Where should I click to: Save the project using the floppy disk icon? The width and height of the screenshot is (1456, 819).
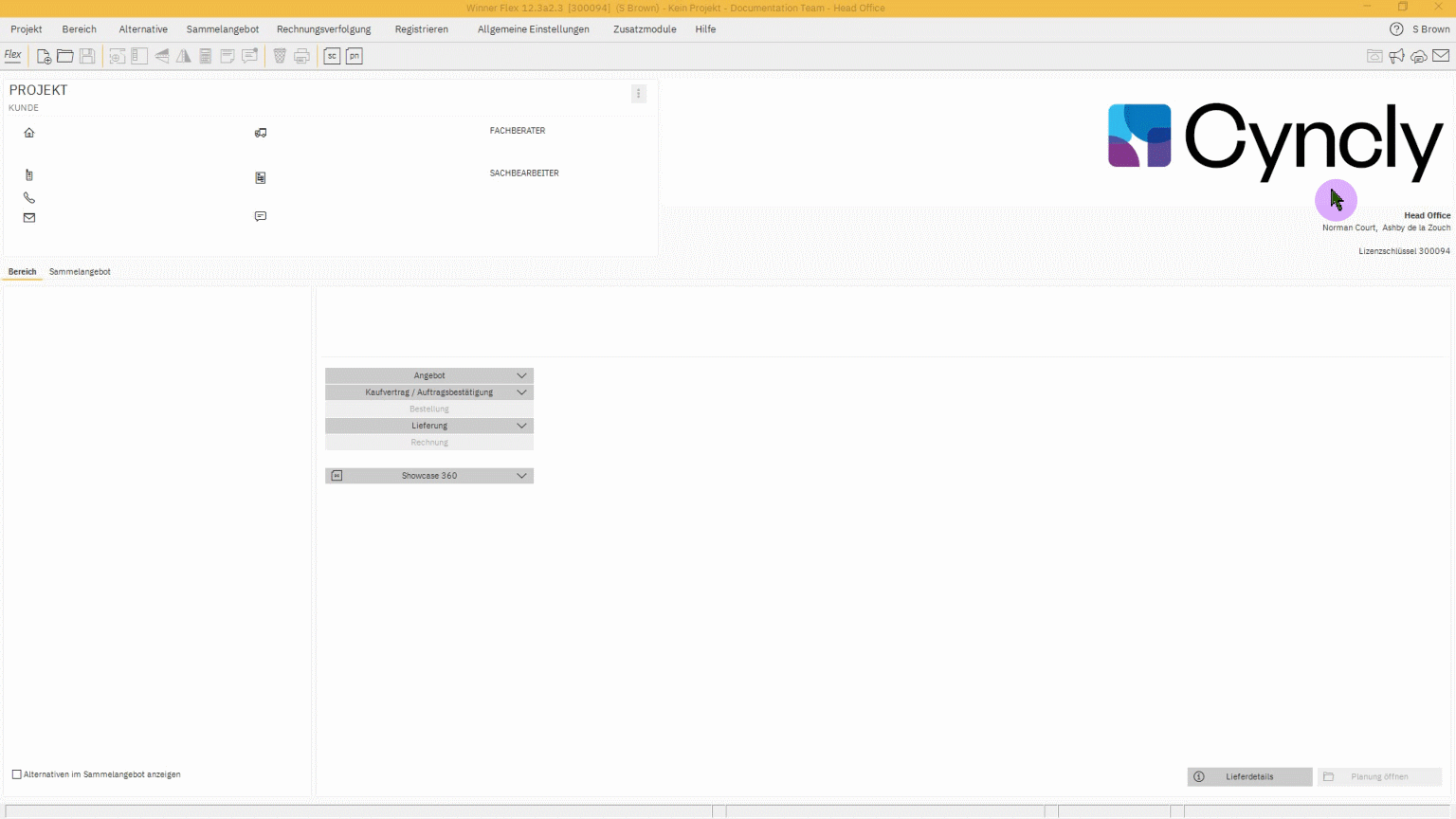click(x=86, y=56)
